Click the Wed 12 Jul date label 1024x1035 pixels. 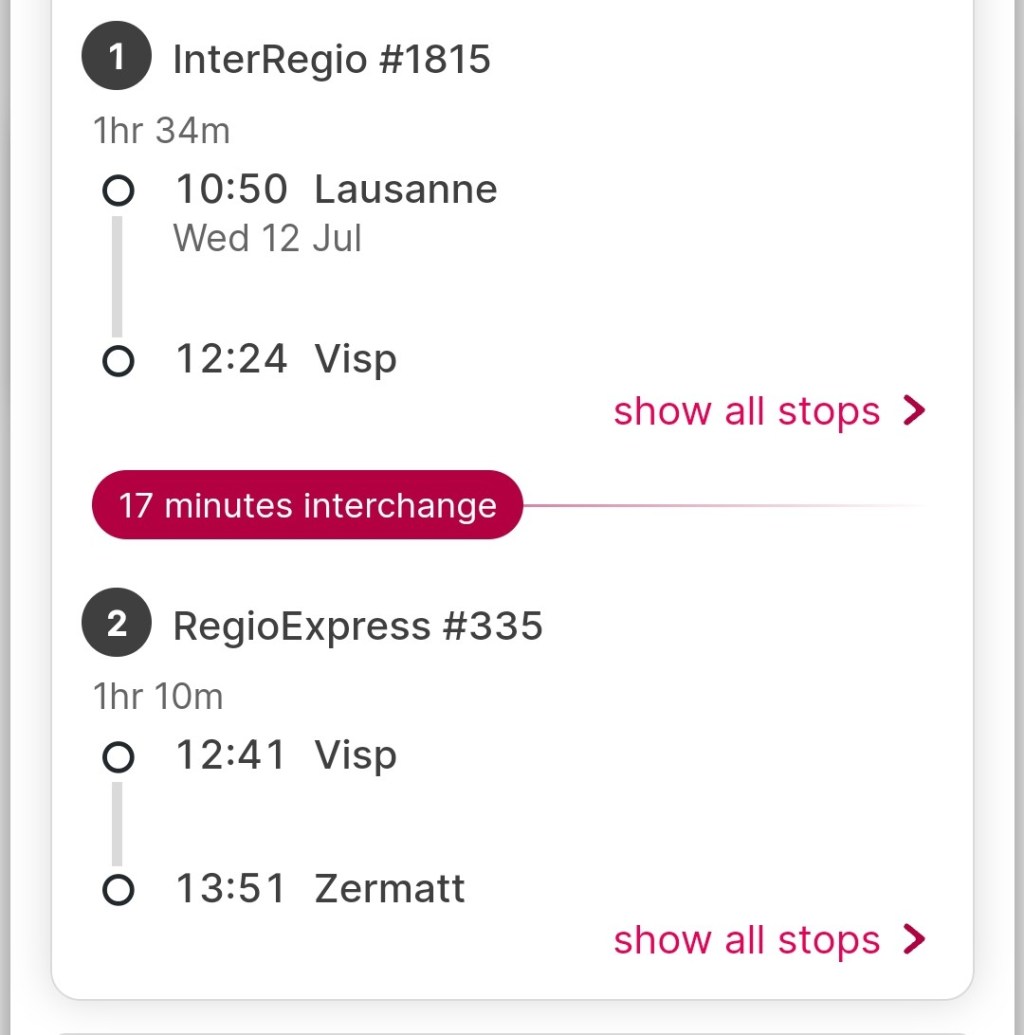coord(267,239)
